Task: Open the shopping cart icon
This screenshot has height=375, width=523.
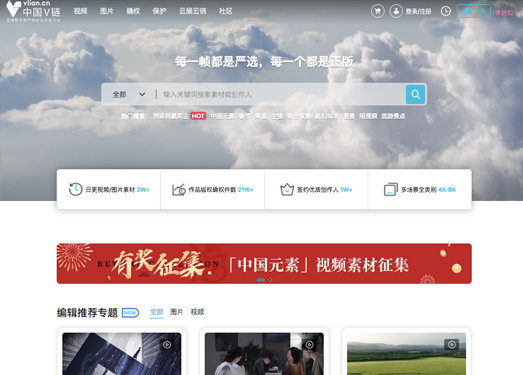Action: [x=378, y=11]
